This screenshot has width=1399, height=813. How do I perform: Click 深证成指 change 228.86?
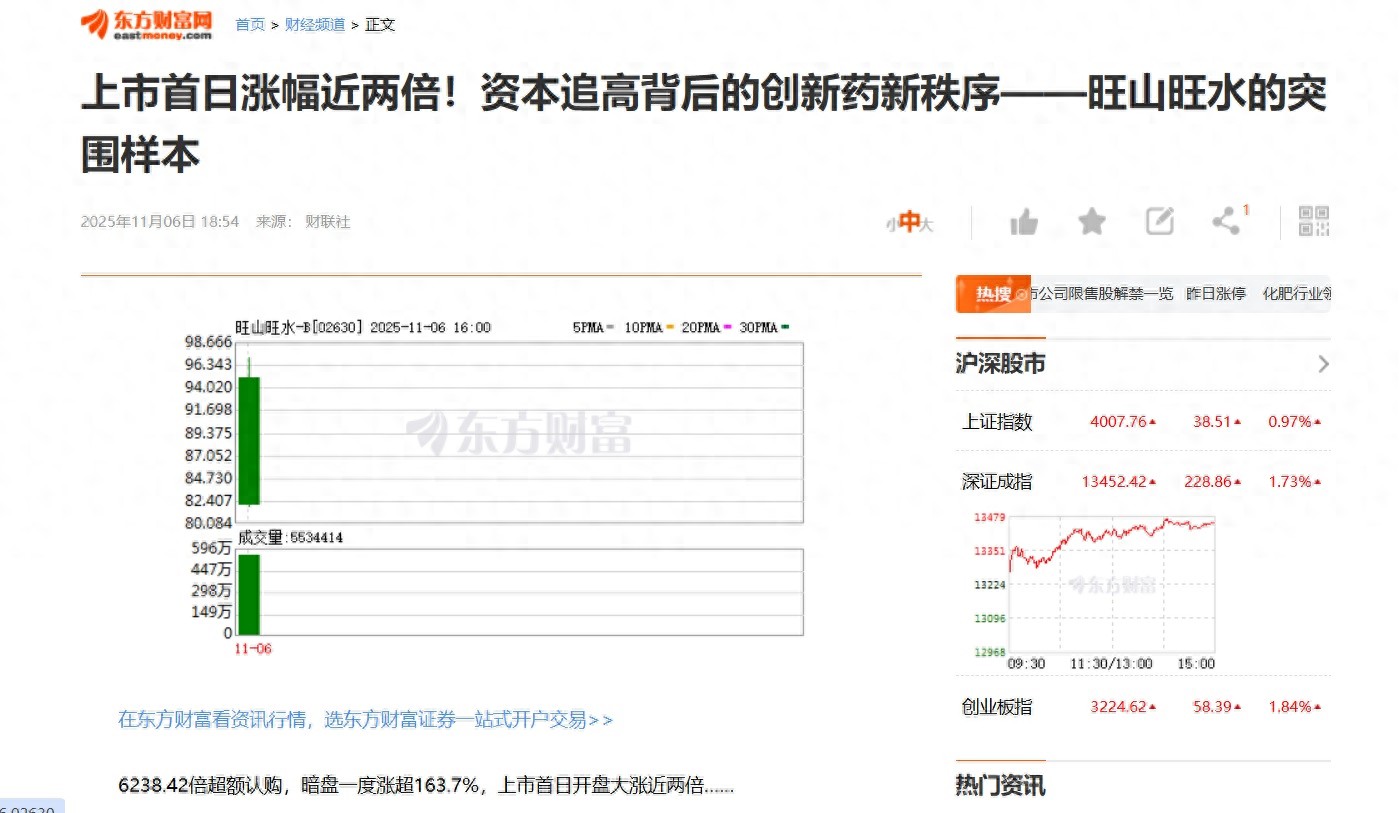pyautogui.click(x=1208, y=482)
